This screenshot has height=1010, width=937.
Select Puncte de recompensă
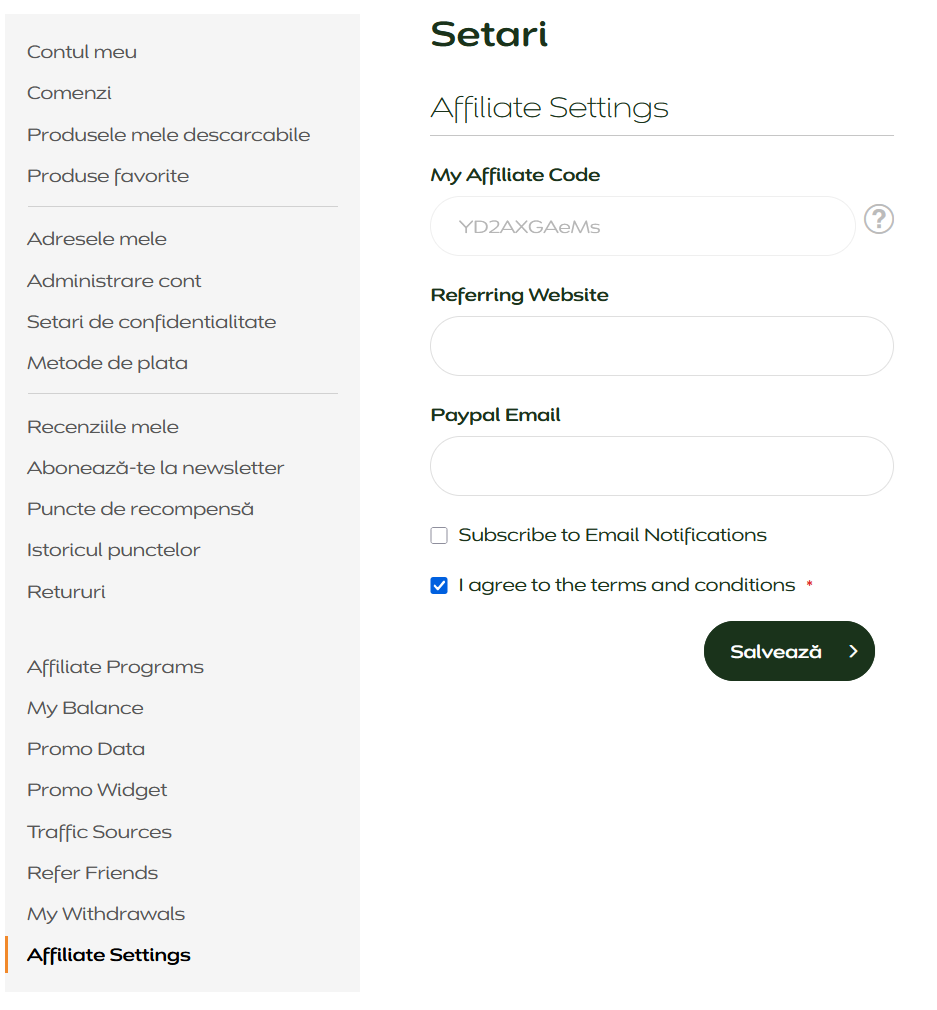click(x=140, y=509)
